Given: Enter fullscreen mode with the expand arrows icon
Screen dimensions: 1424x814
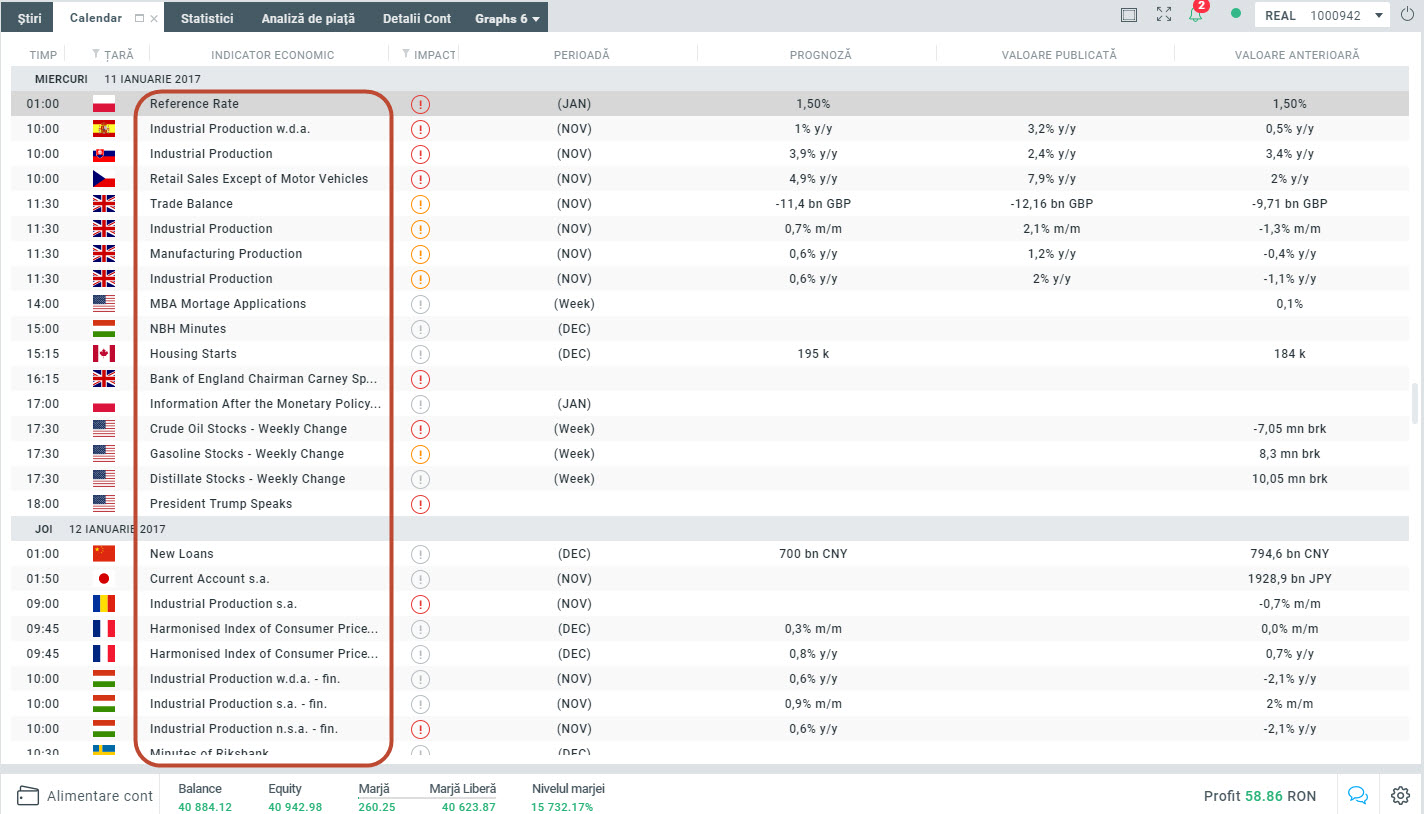Looking at the screenshot, I should coord(1163,15).
